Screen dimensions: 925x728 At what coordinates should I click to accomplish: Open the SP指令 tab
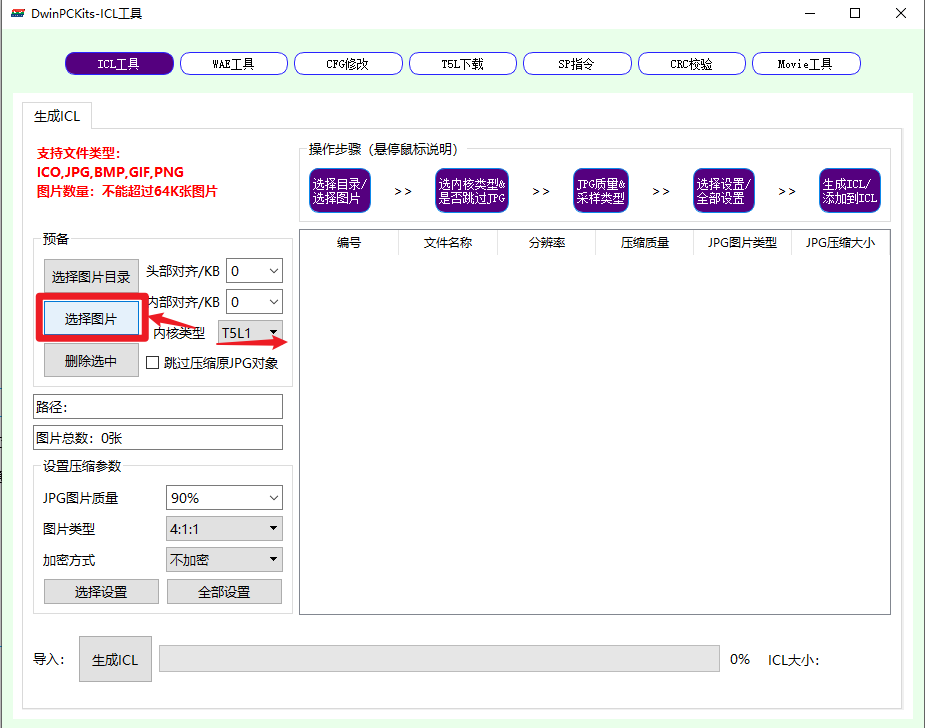click(x=577, y=64)
